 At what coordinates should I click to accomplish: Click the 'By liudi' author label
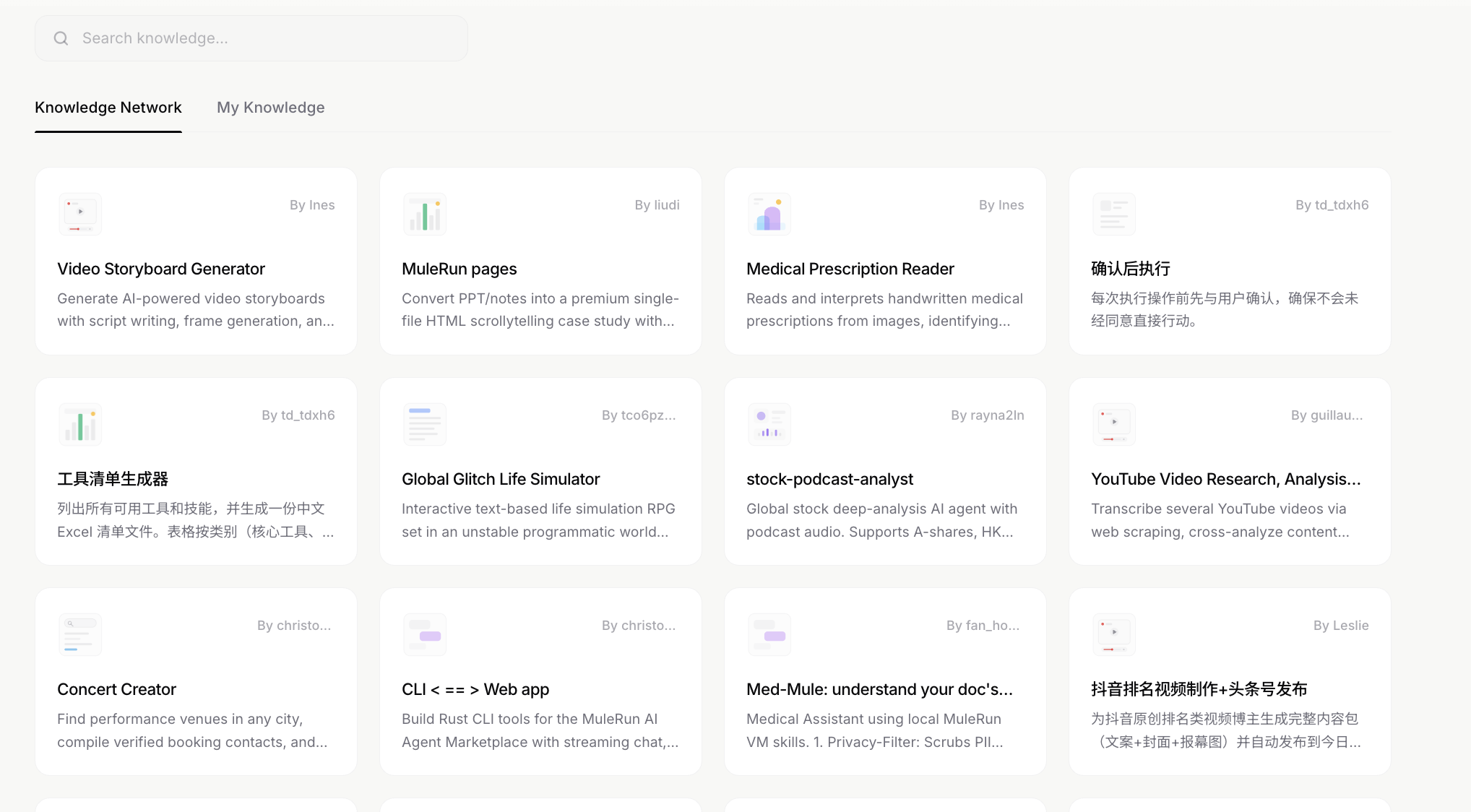tap(657, 205)
